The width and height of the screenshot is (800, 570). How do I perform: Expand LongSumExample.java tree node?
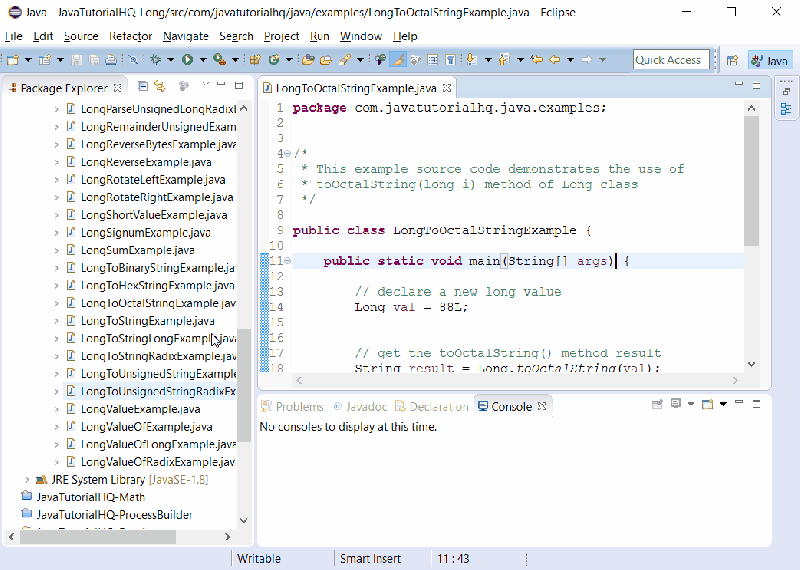point(57,251)
